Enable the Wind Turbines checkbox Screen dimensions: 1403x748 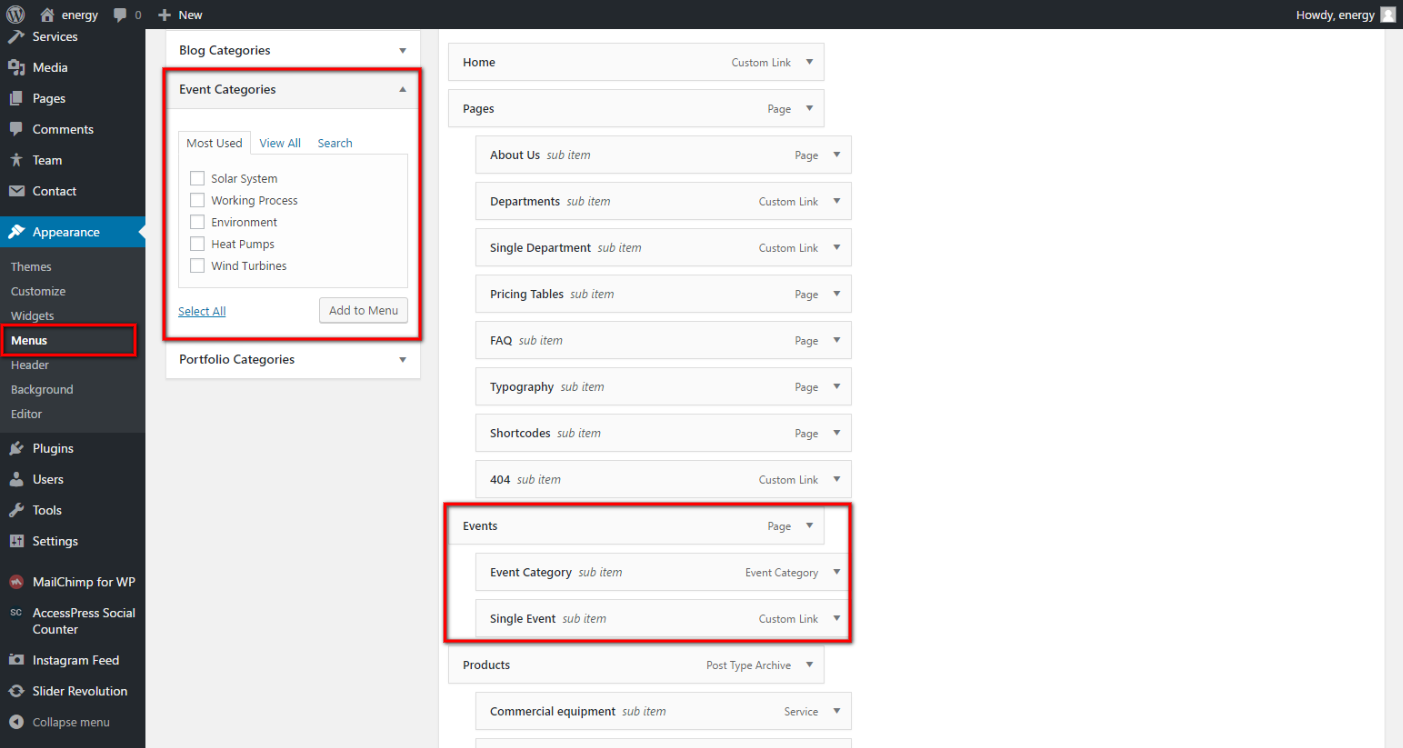[197, 266]
